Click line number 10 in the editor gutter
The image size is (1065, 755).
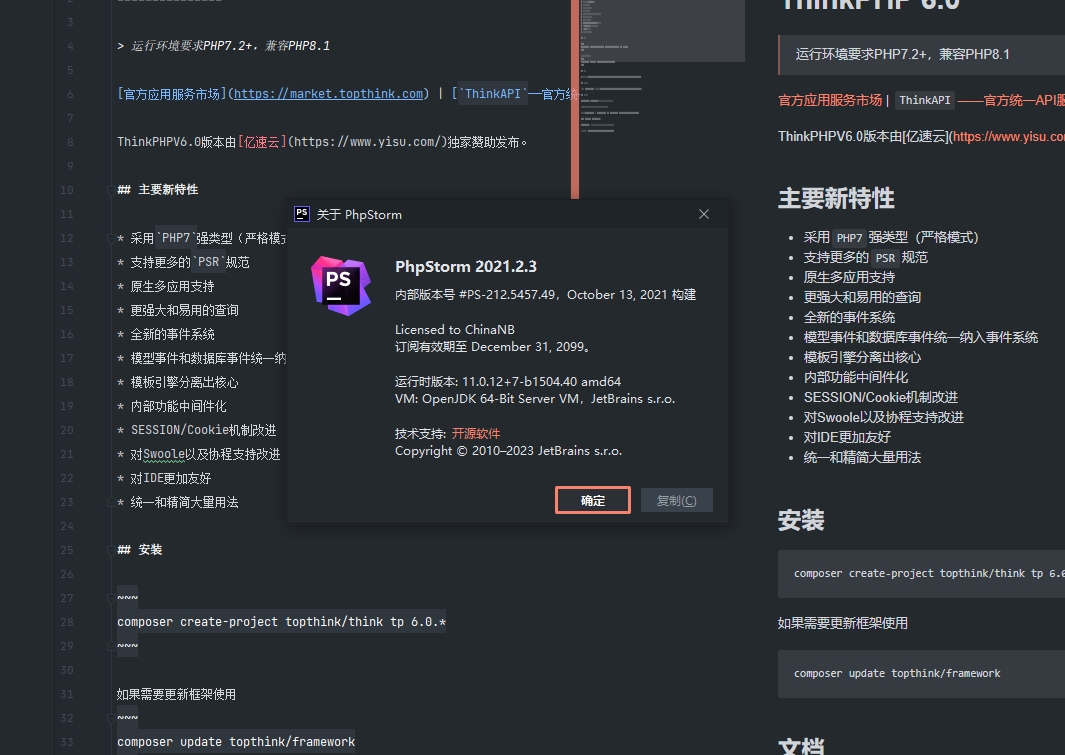[66, 189]
